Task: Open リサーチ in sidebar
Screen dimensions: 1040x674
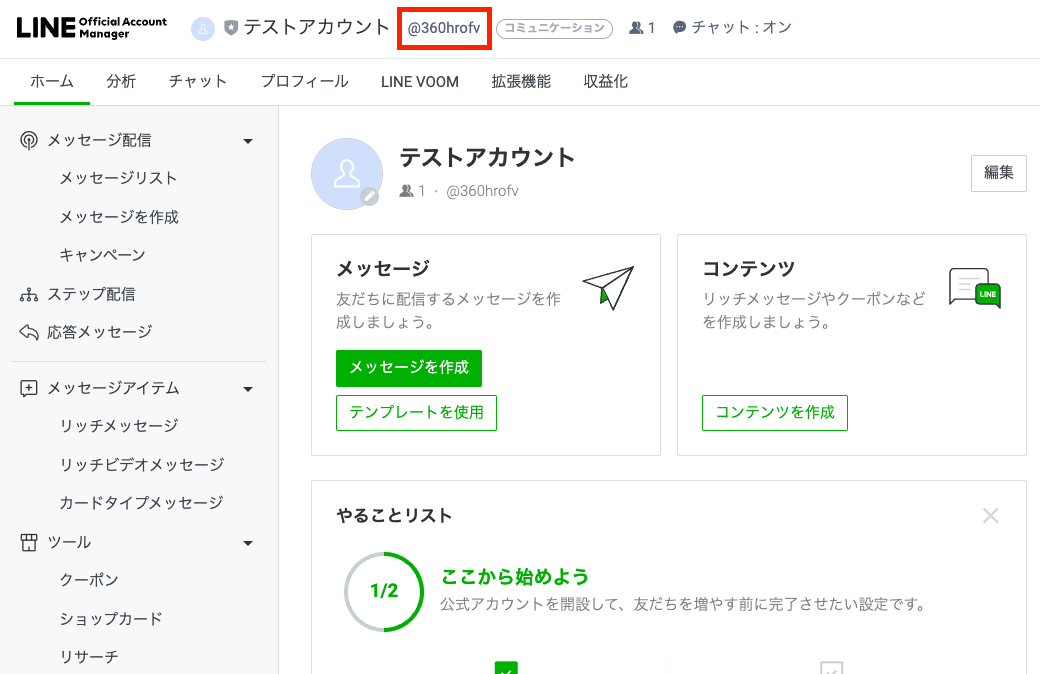Action: [x=90, y=657]
